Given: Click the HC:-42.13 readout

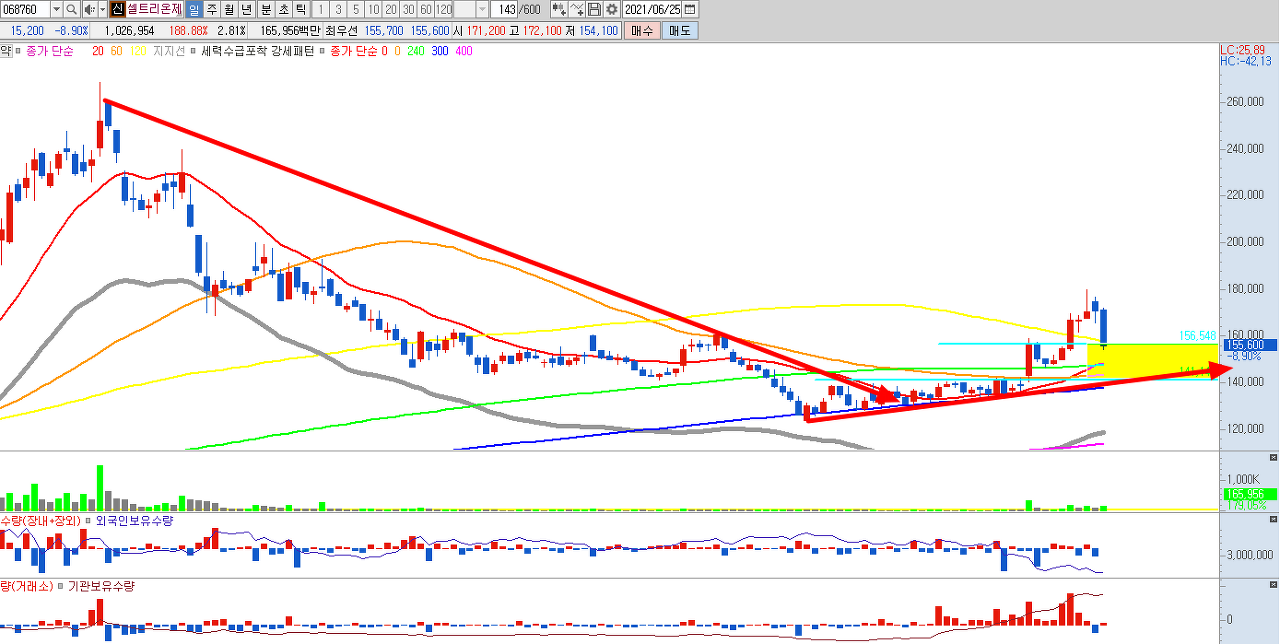Looking at the screenshot, I should pos(1246,61).
